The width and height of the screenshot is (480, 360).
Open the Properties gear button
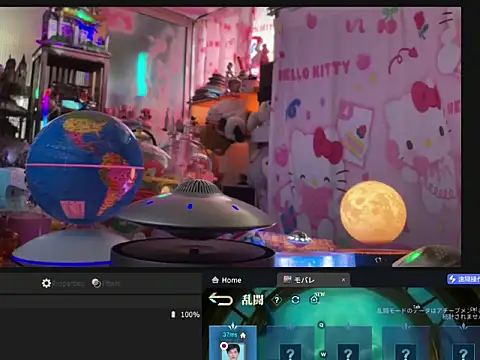(x=63, y=283)
